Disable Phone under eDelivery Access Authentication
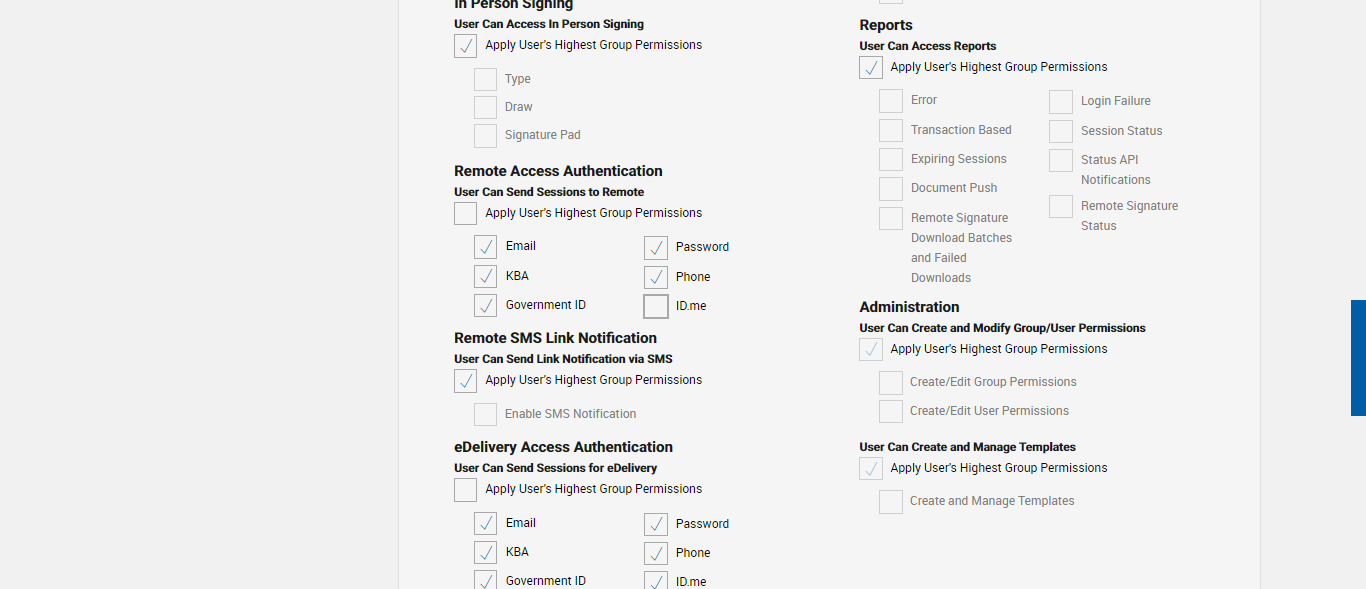1366x589 pixels. (x=656, y=554)
